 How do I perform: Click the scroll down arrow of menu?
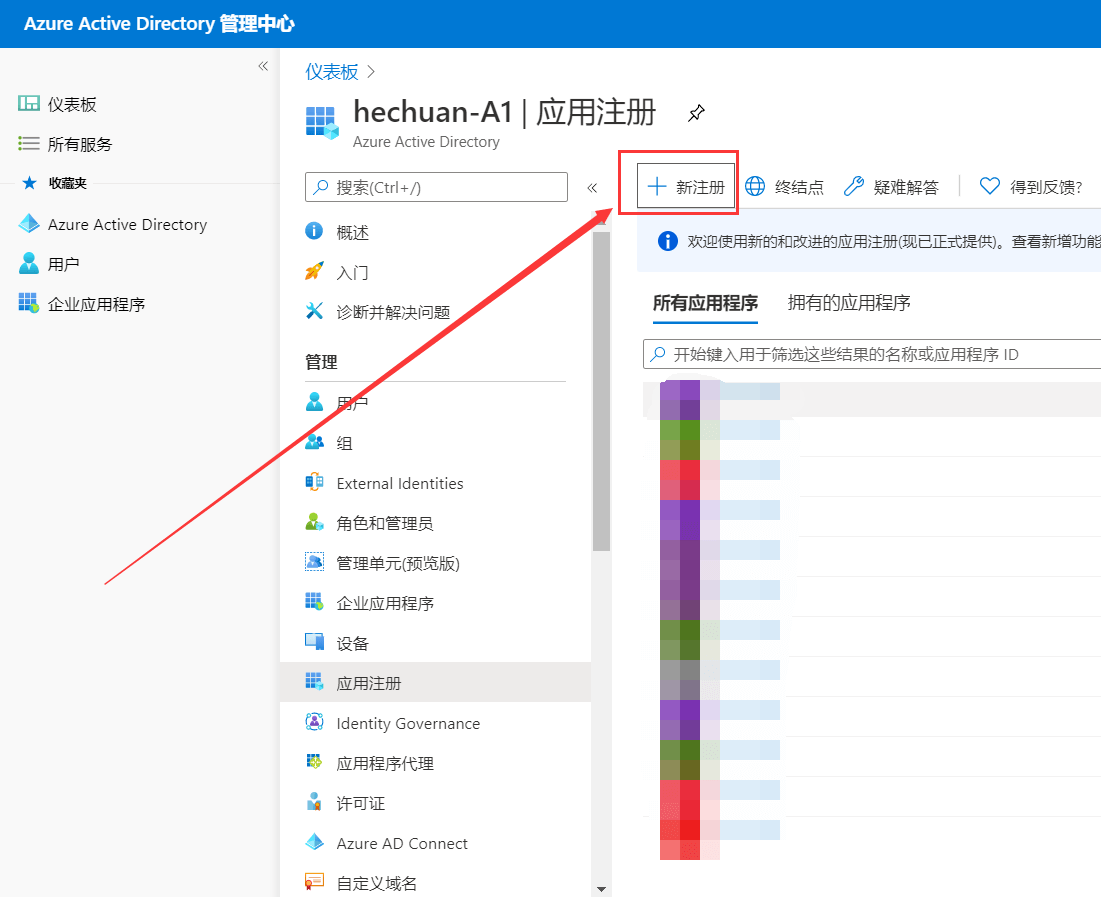tap(601, 888)
